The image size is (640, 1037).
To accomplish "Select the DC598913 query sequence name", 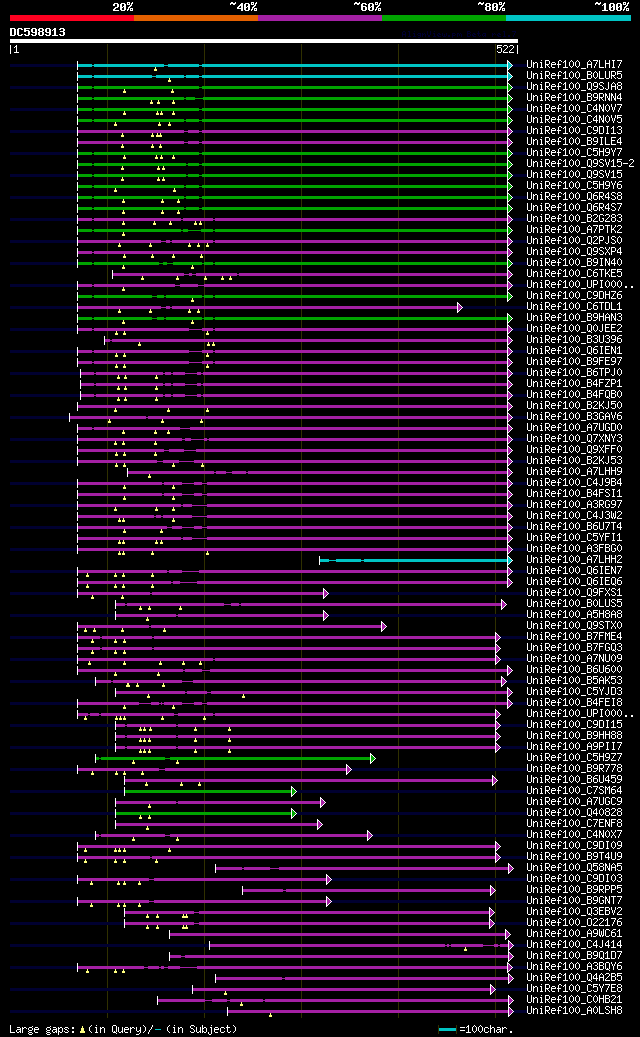I will 37,32.
